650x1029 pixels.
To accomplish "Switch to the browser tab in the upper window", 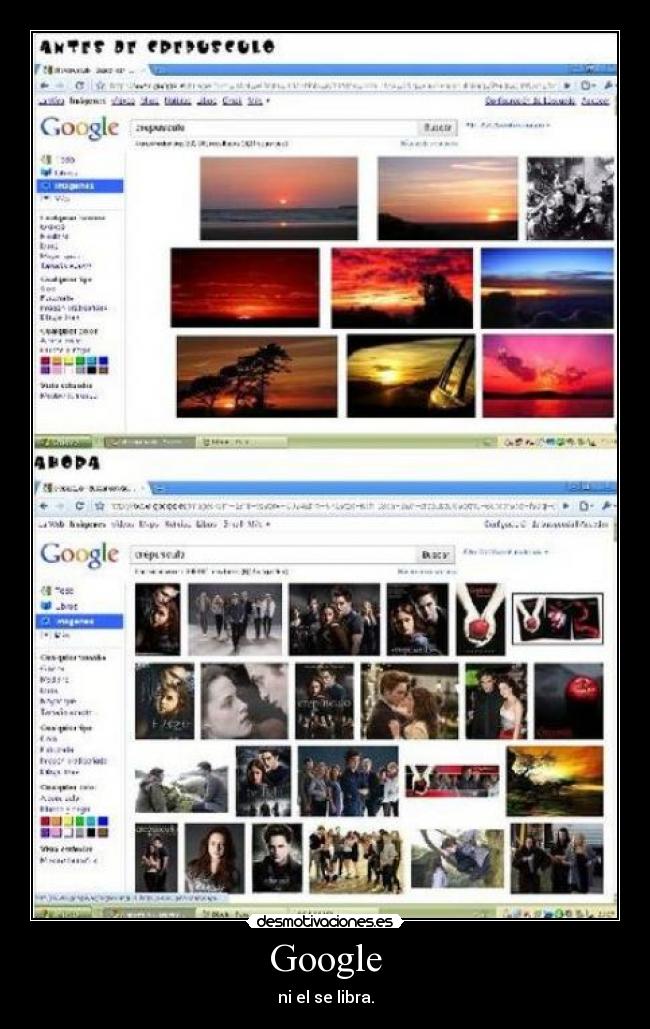I will point(92,69).
